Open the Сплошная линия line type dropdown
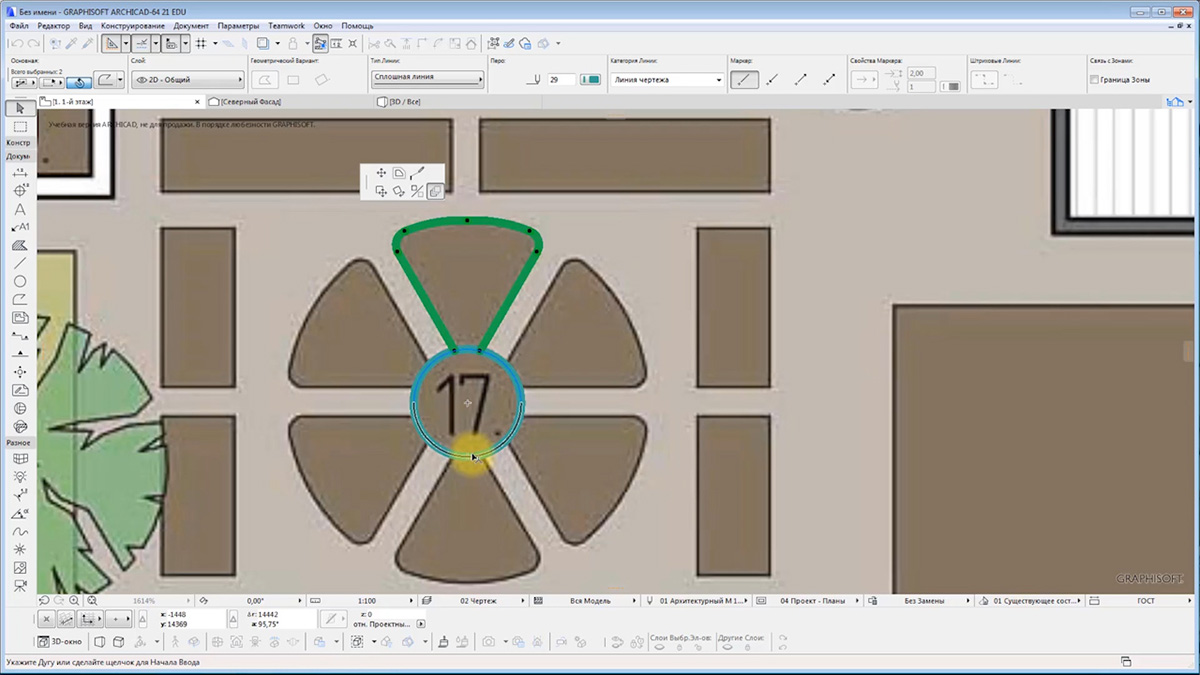1200x675 pixels. click(x=427, y=77)
